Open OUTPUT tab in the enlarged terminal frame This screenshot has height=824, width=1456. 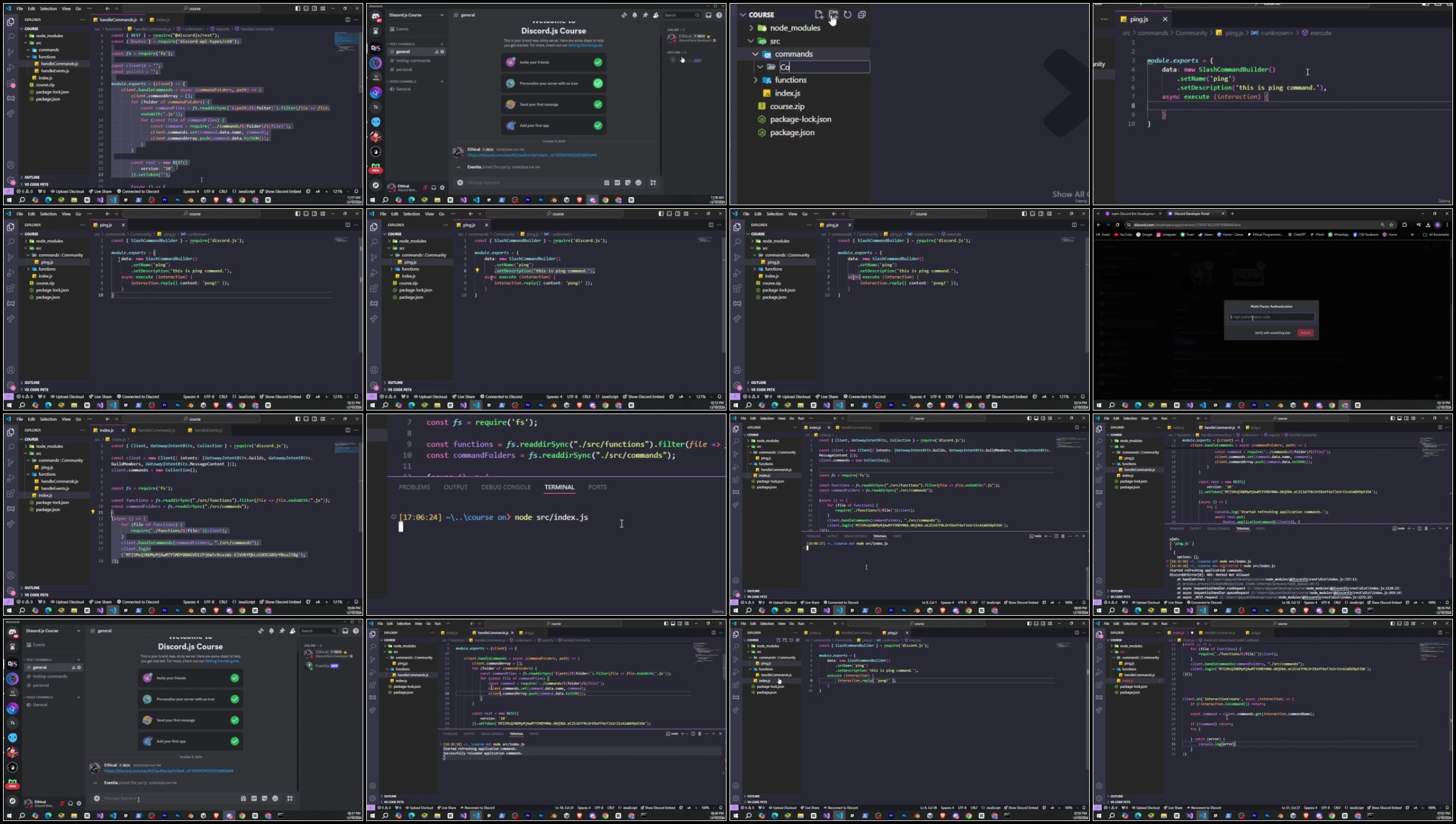(x=455, y=487)
